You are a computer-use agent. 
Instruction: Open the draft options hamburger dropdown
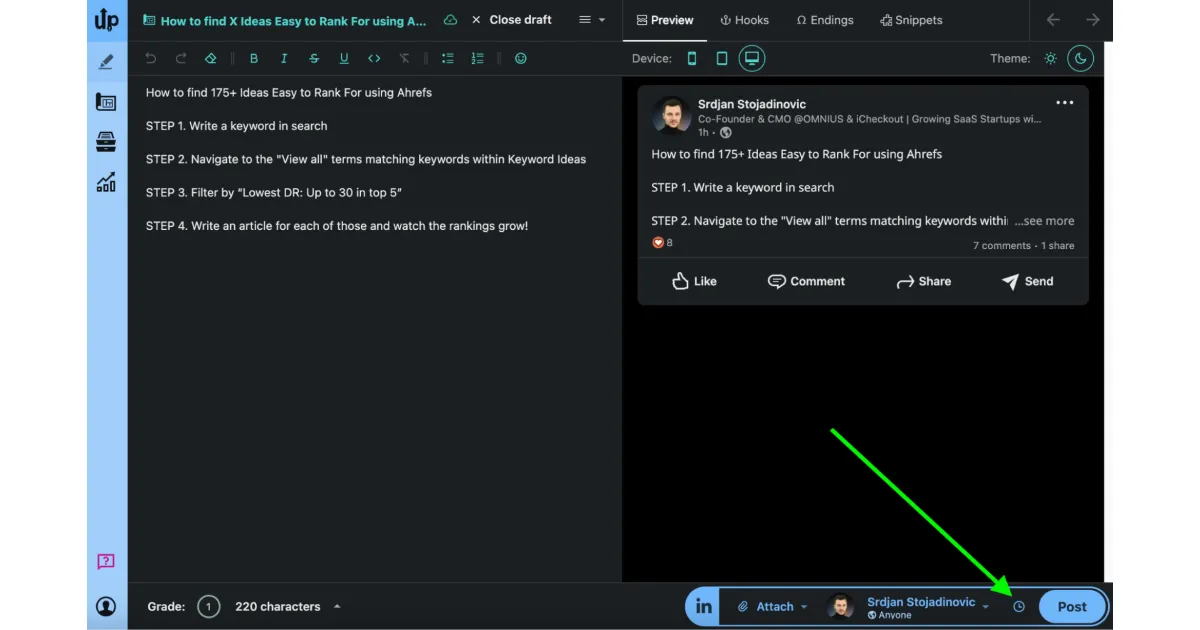point(592,20)
